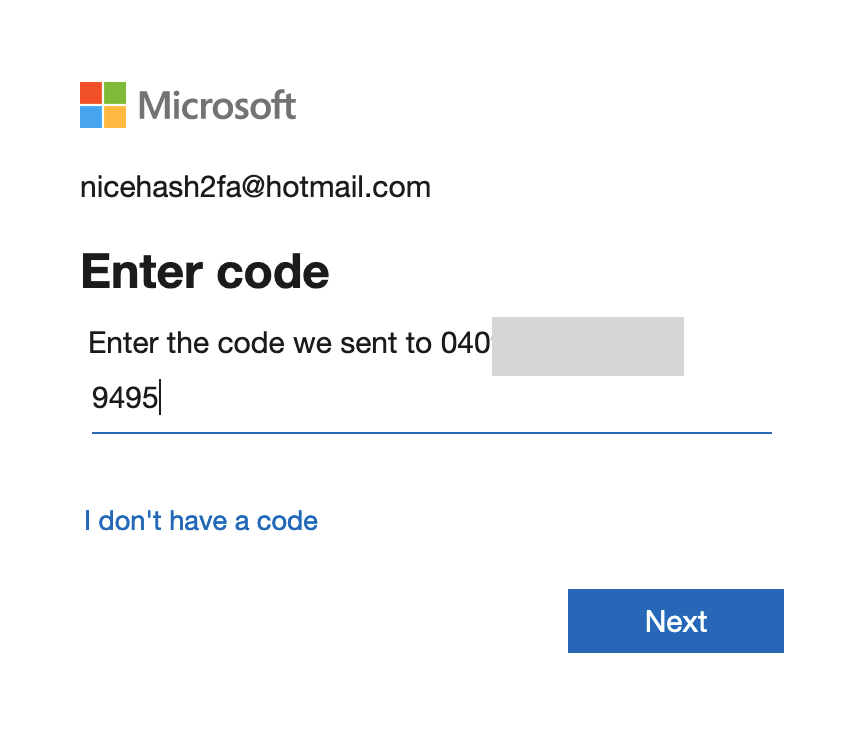Click the Microsoft four-square logo

coord(103,105)
